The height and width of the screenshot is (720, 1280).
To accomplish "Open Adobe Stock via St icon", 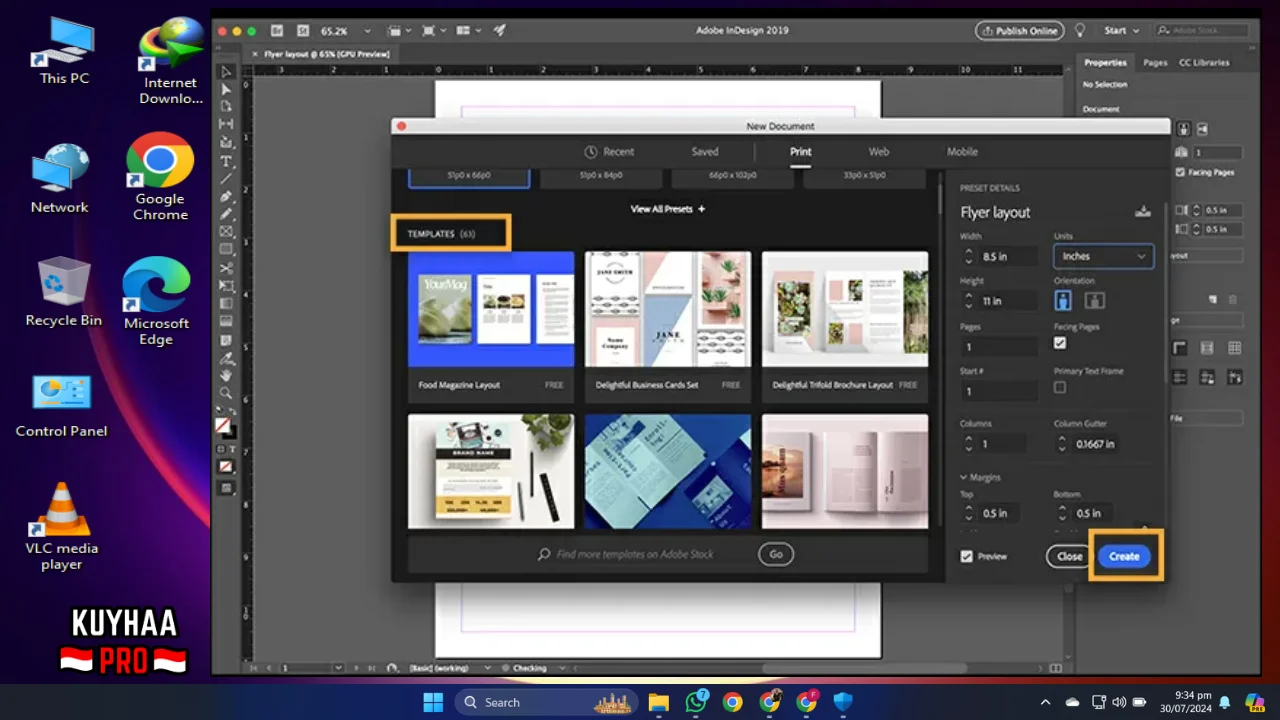I will pyautogui.click(x=301, y=31).
